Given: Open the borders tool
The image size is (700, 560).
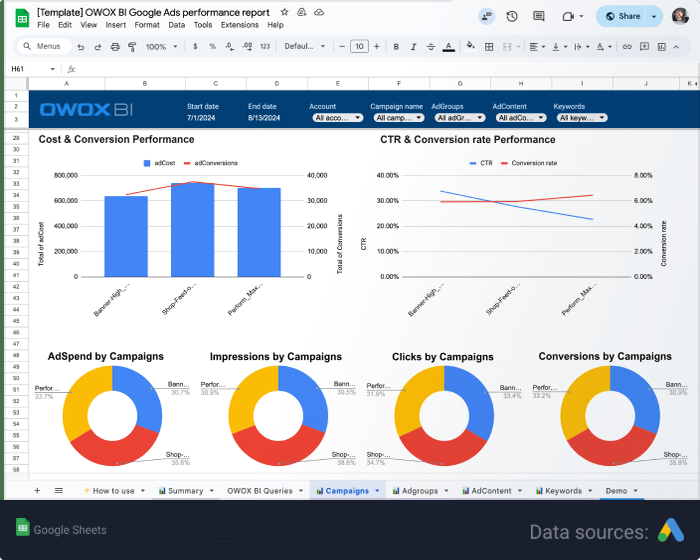Looking at the screenshot, I should pos(489,46).
